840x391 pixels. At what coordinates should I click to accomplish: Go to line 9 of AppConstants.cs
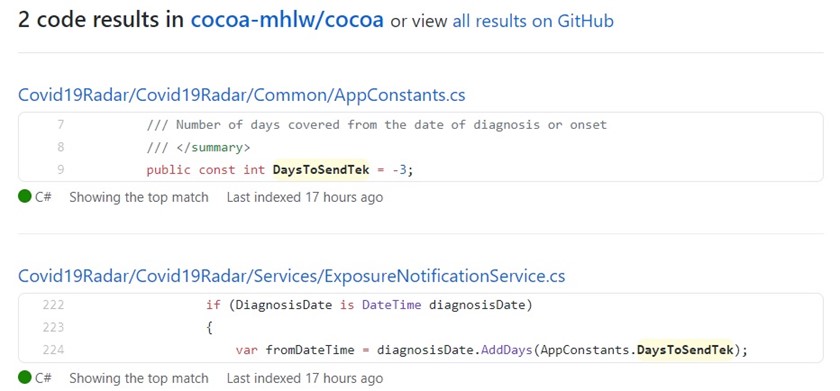pyautogui.click(x=60, y=170)
